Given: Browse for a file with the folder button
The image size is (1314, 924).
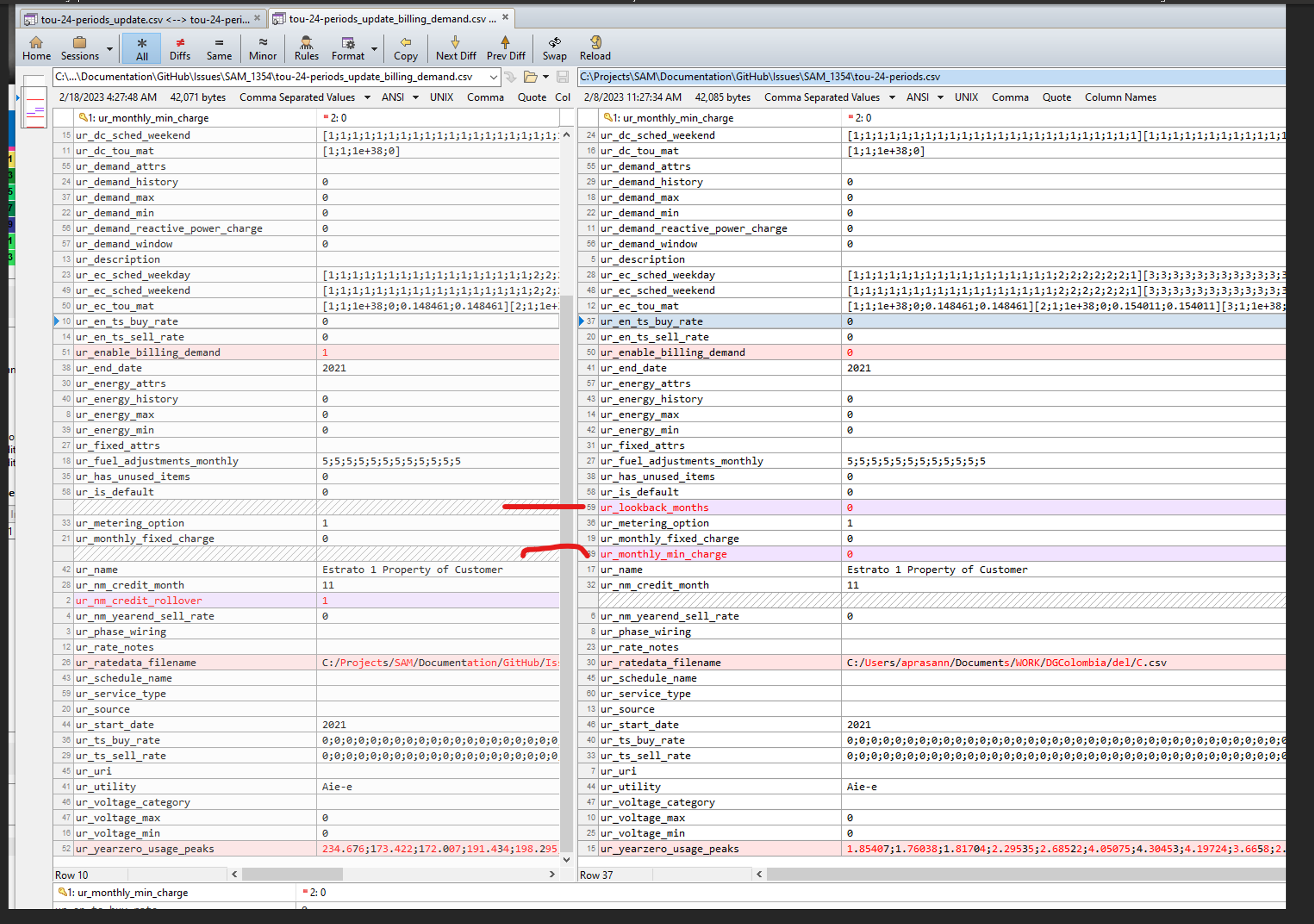Looking at the screenshot, I should (530, 77).
